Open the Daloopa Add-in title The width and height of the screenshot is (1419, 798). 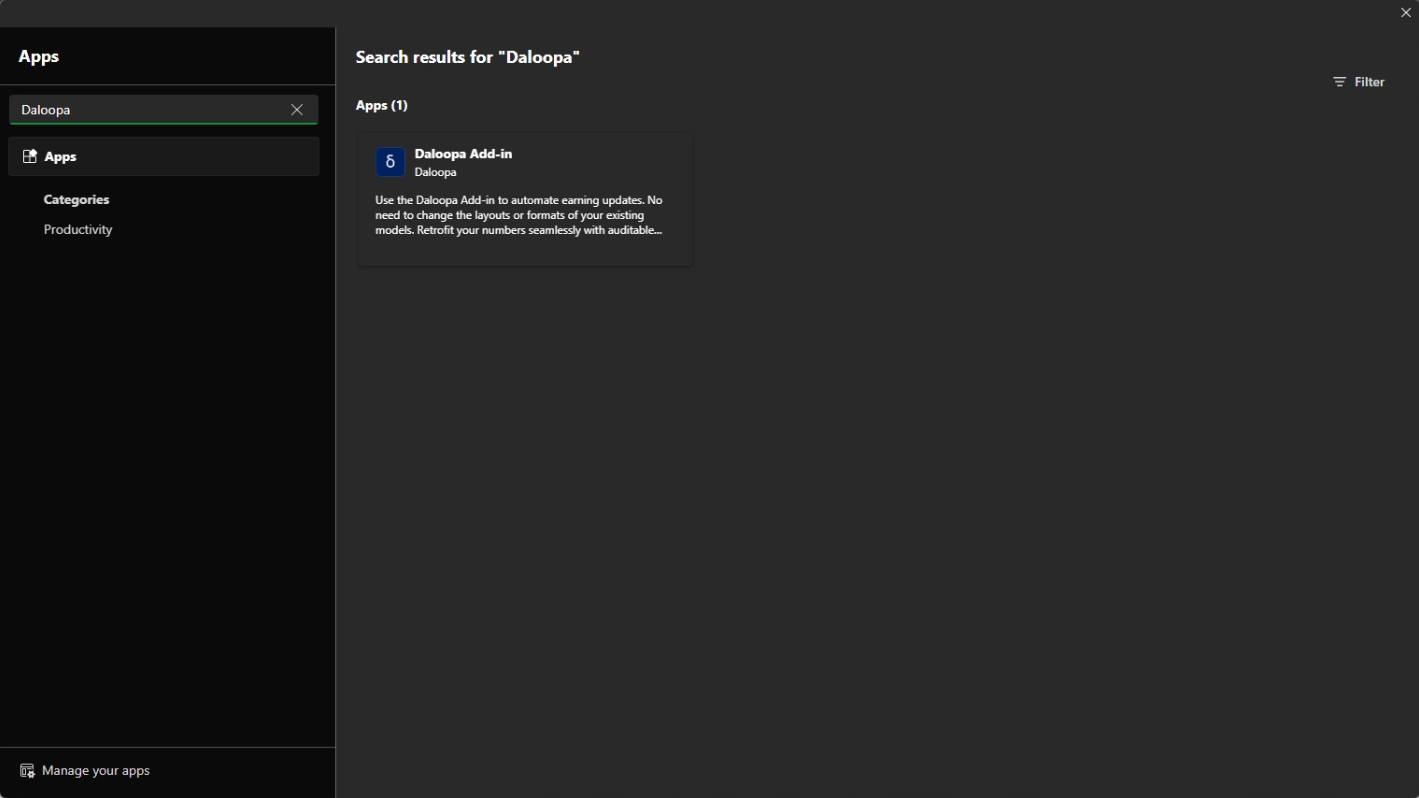(463, 154)
